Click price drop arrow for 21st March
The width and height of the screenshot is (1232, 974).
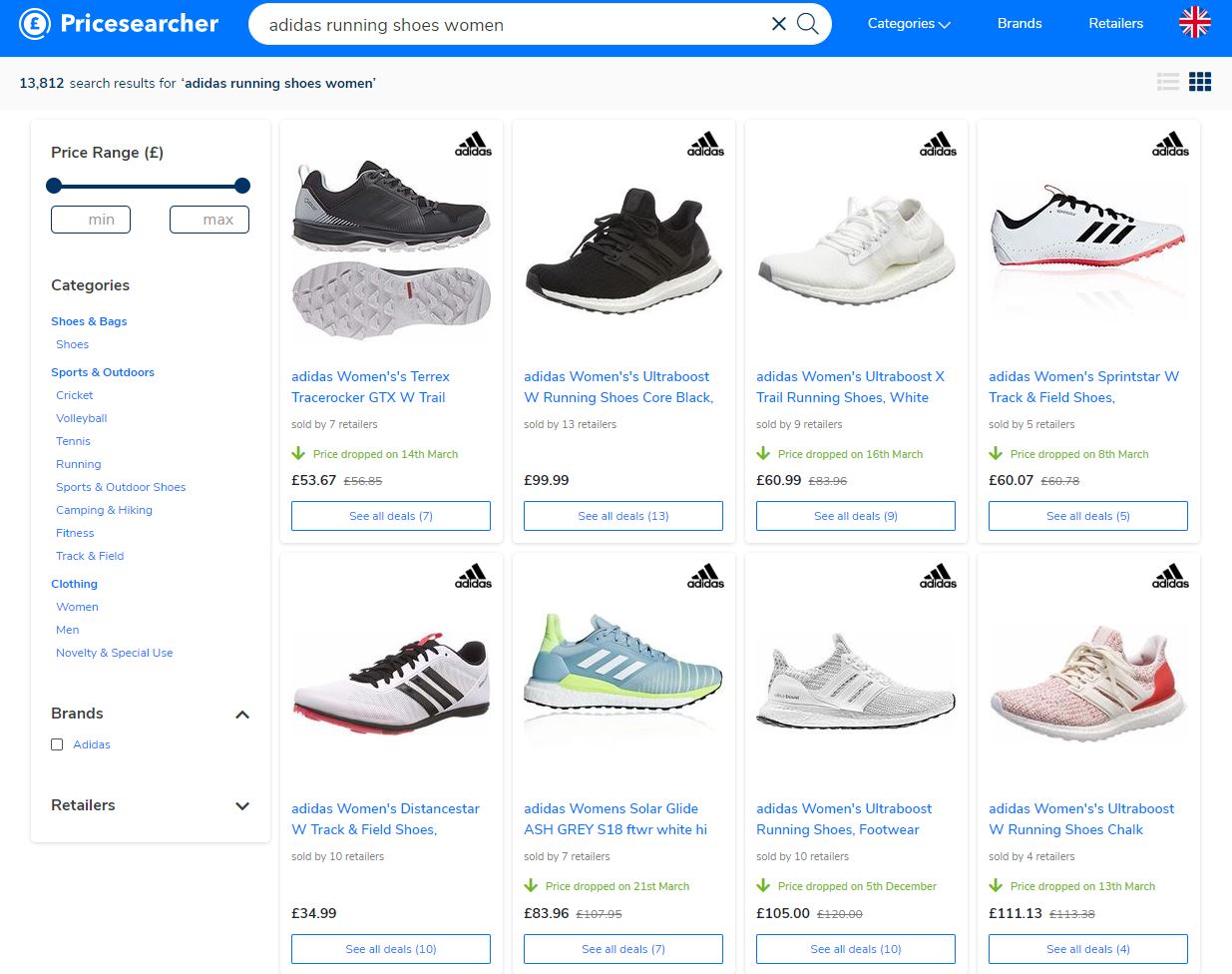click(x=531, y=885)
